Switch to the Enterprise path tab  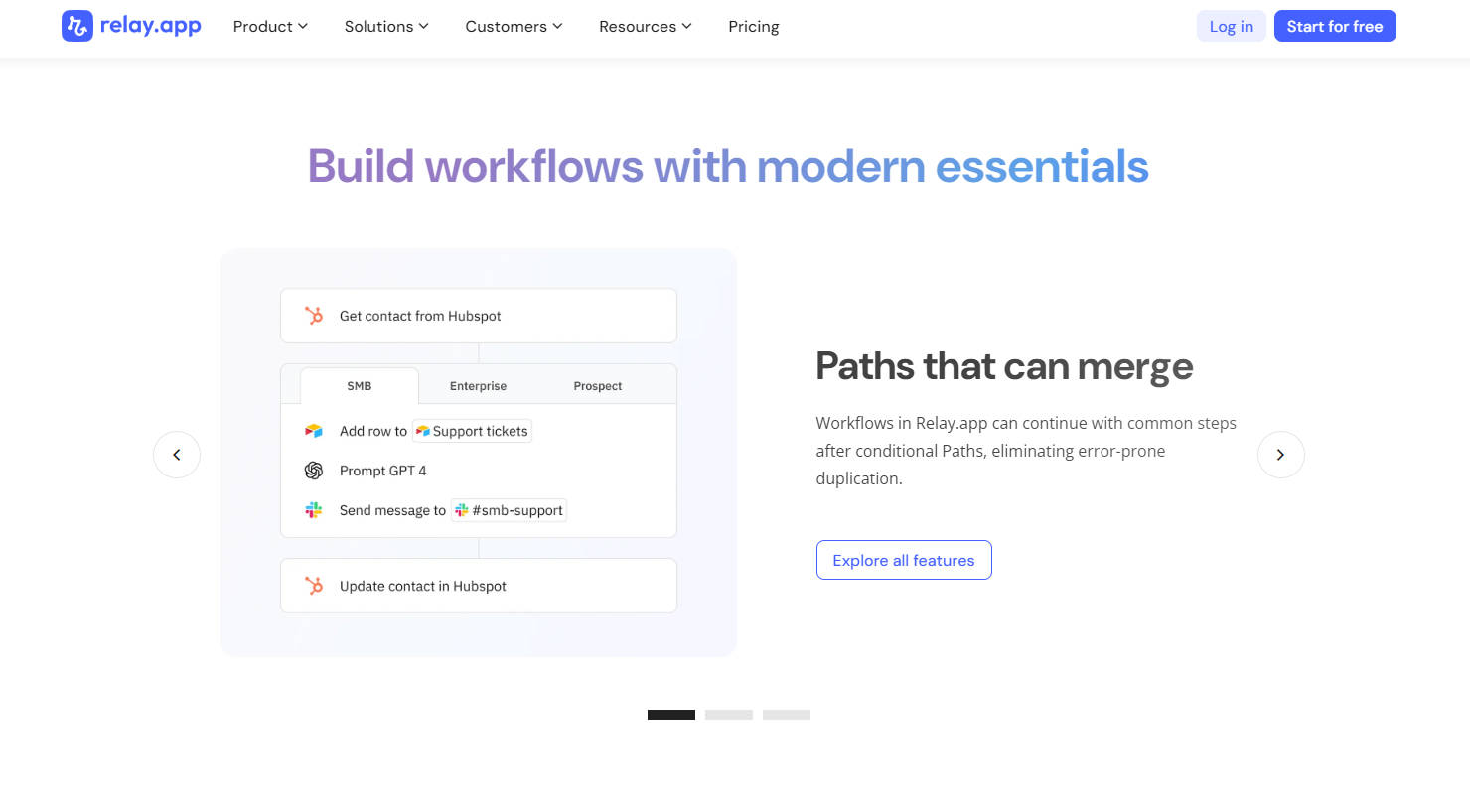(478, 386)
